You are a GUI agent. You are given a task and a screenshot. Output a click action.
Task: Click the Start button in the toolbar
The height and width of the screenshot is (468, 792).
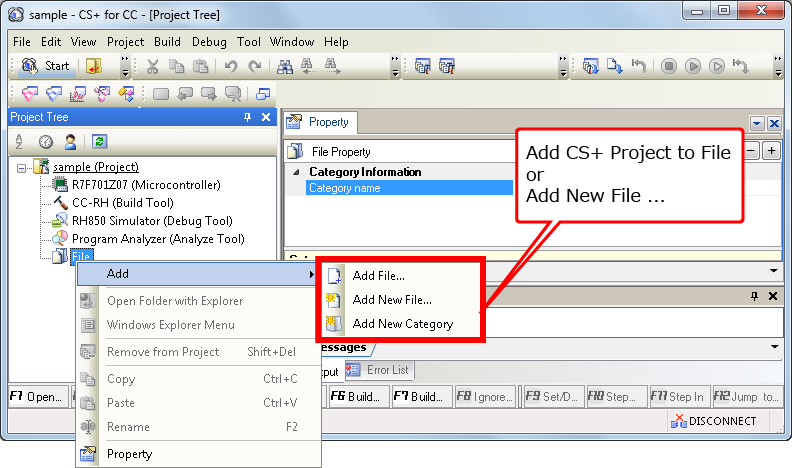(46, 66)
